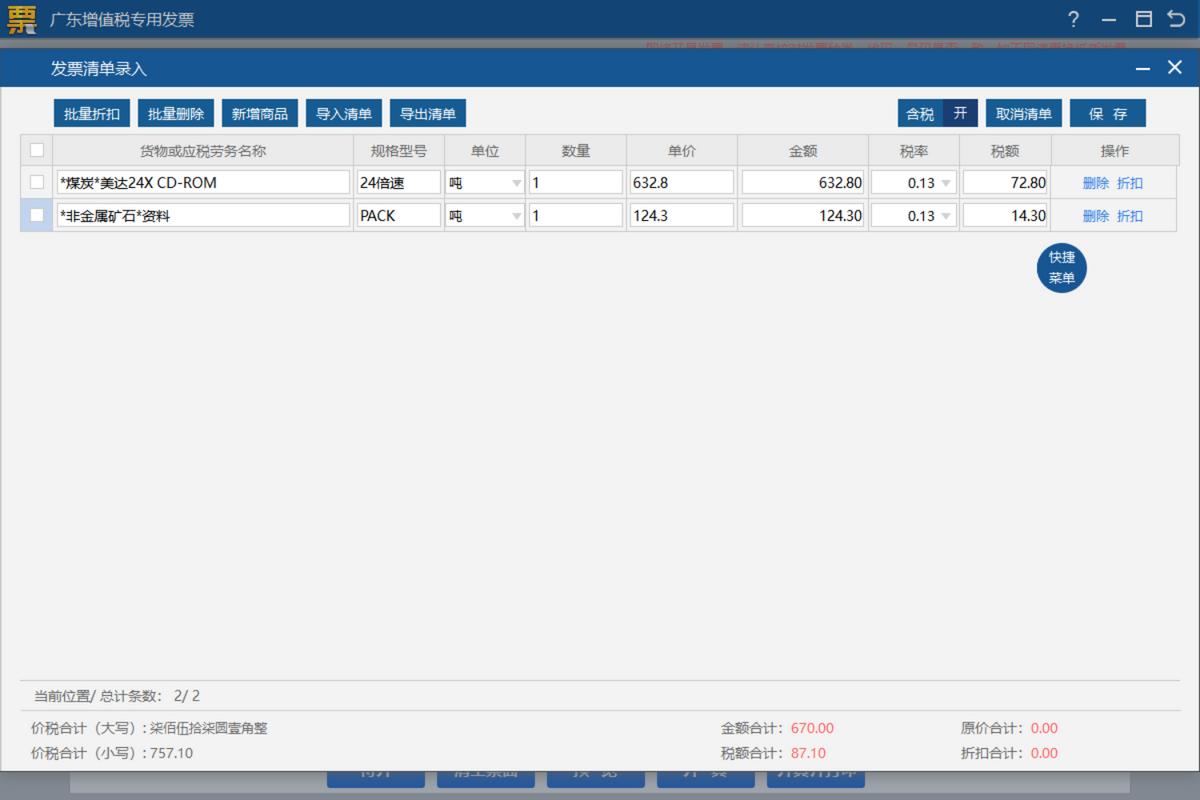Screen dimensions: 1200x800
Task: Check the row checkbox for 煤炭 item
Action: 35,181
